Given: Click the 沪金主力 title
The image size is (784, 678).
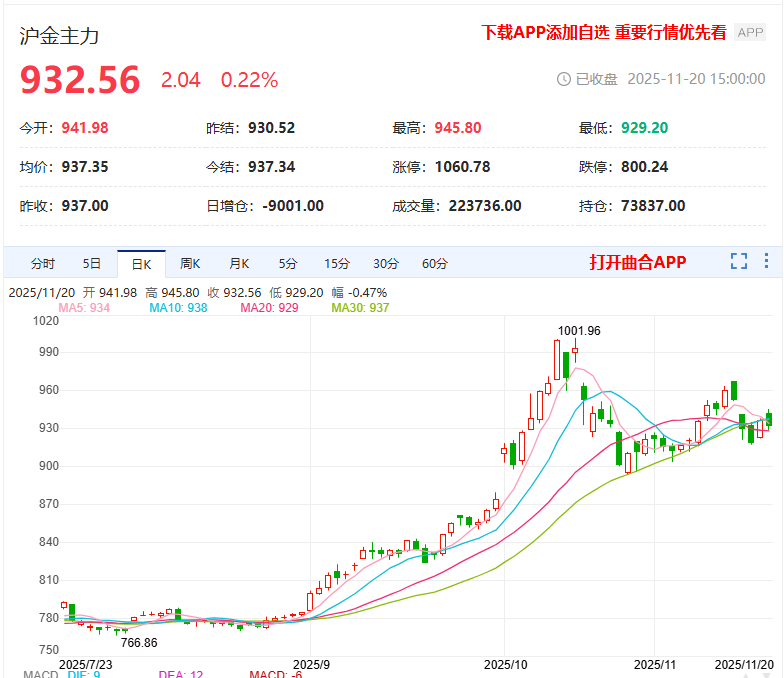Looking at the screenshot, I should point(59,36).
